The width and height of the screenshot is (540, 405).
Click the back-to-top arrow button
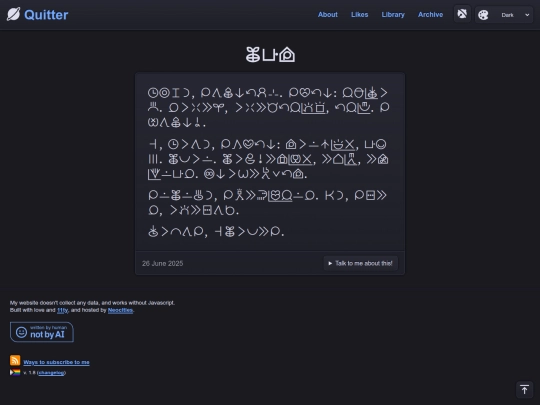coord(524,390)
